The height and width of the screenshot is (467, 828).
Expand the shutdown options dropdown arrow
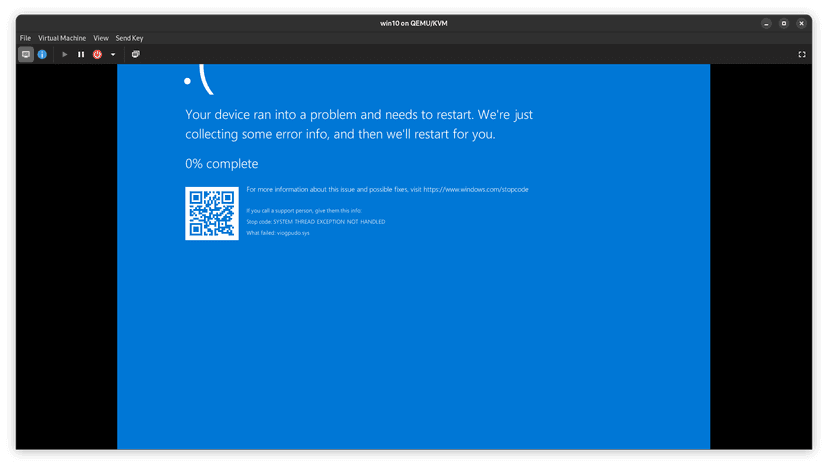tap(113, 54)
